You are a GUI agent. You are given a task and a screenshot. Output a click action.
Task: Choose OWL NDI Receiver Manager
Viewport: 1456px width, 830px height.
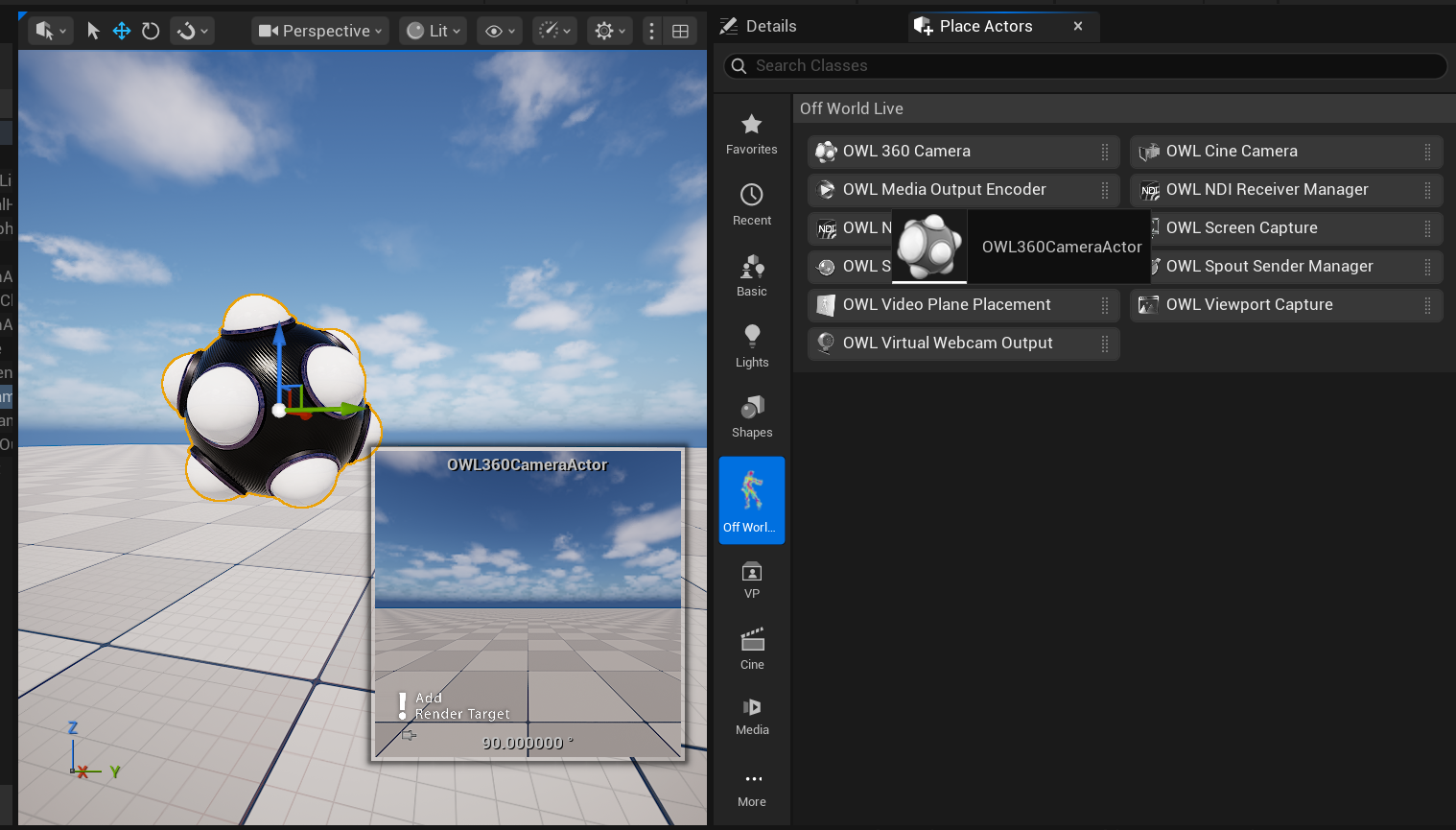[x=1286, y=189]
